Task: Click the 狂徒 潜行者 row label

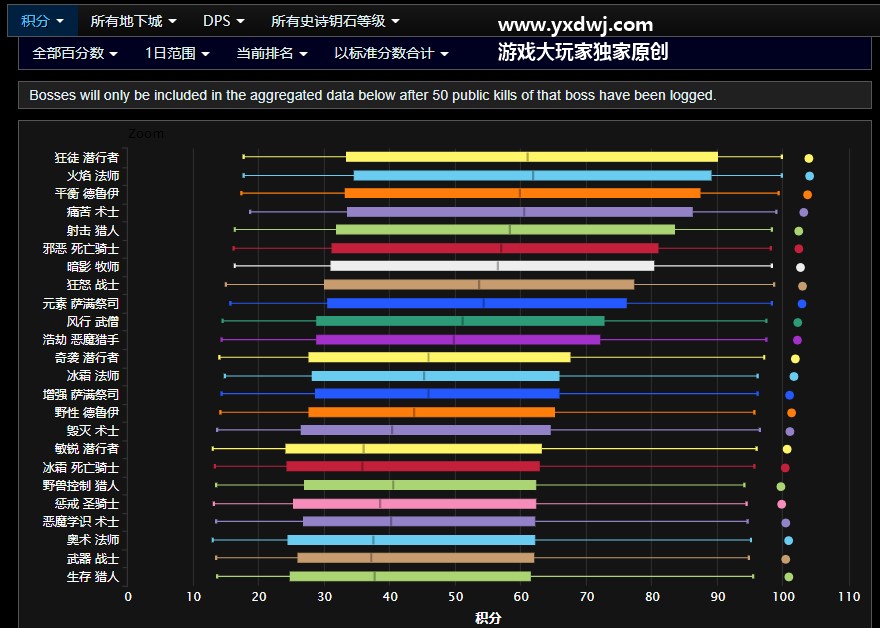Action: (86, 158)
